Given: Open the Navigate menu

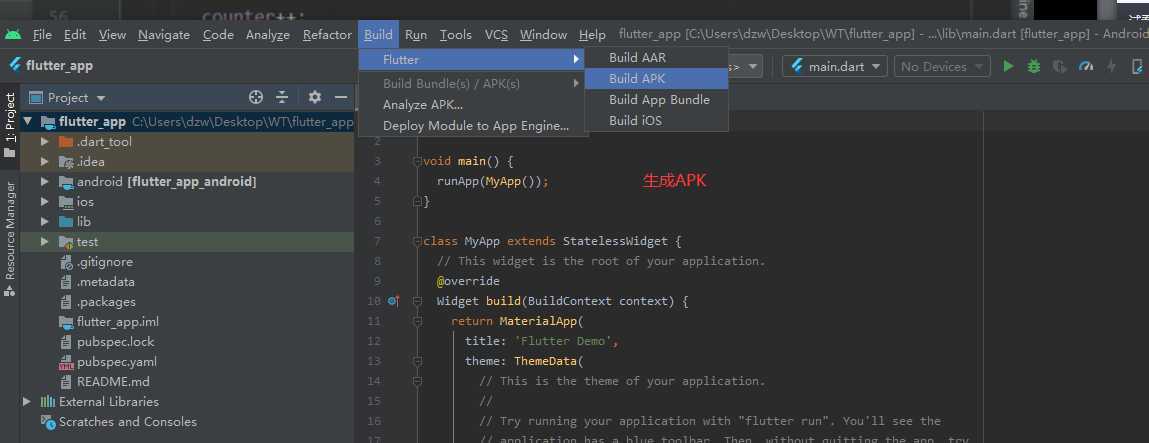Looking at the screenshot, I should [164, 34].
